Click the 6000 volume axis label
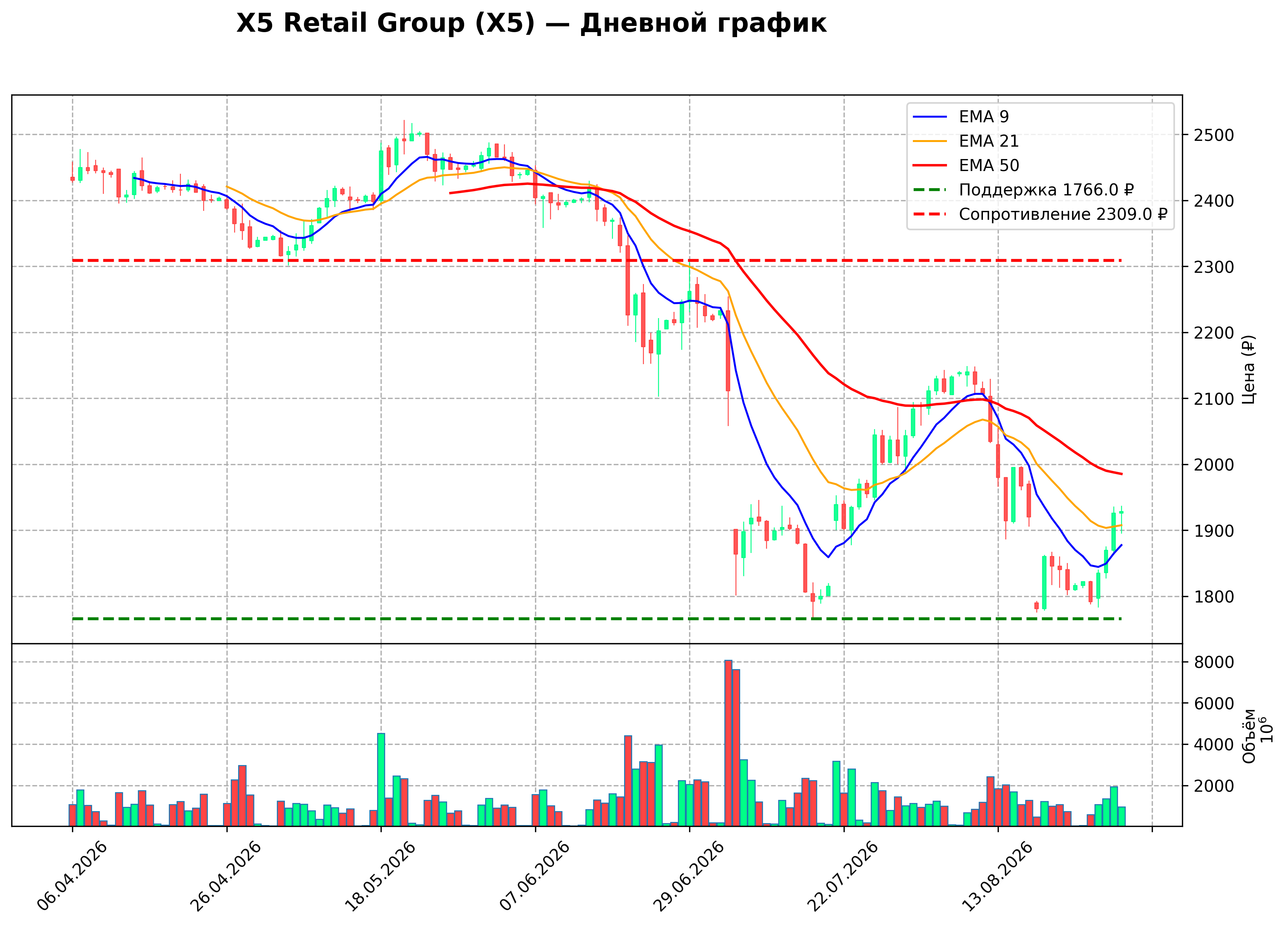 (x=1213, y=704)
